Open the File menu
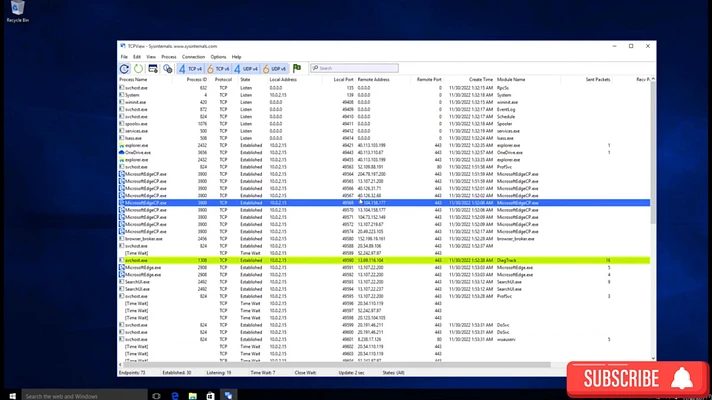 click(x=124, y=57)
